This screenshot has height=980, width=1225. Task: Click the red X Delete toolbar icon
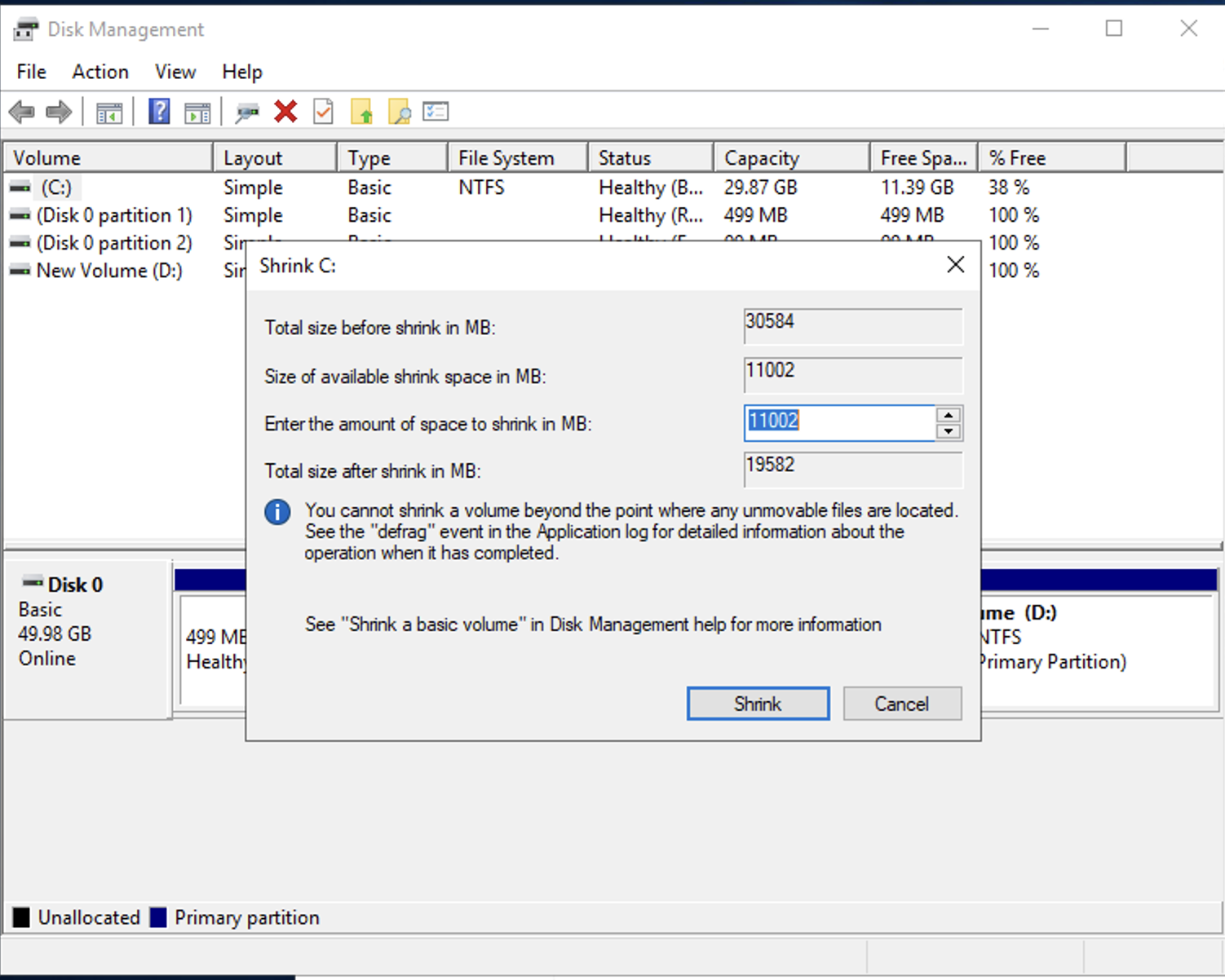click(285, 111)
